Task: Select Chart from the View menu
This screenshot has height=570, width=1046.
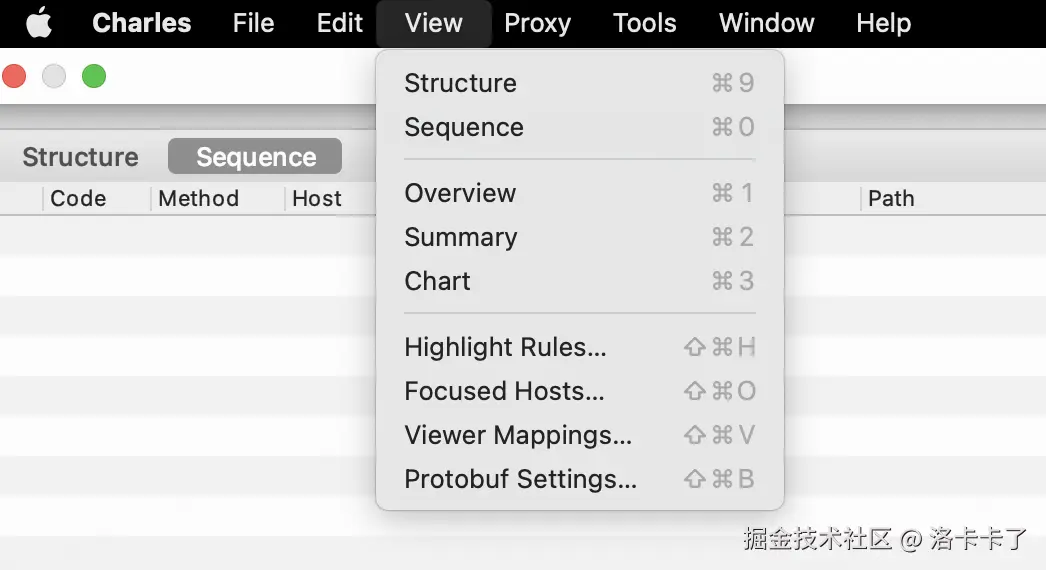Action: click(x=580, y=281)
